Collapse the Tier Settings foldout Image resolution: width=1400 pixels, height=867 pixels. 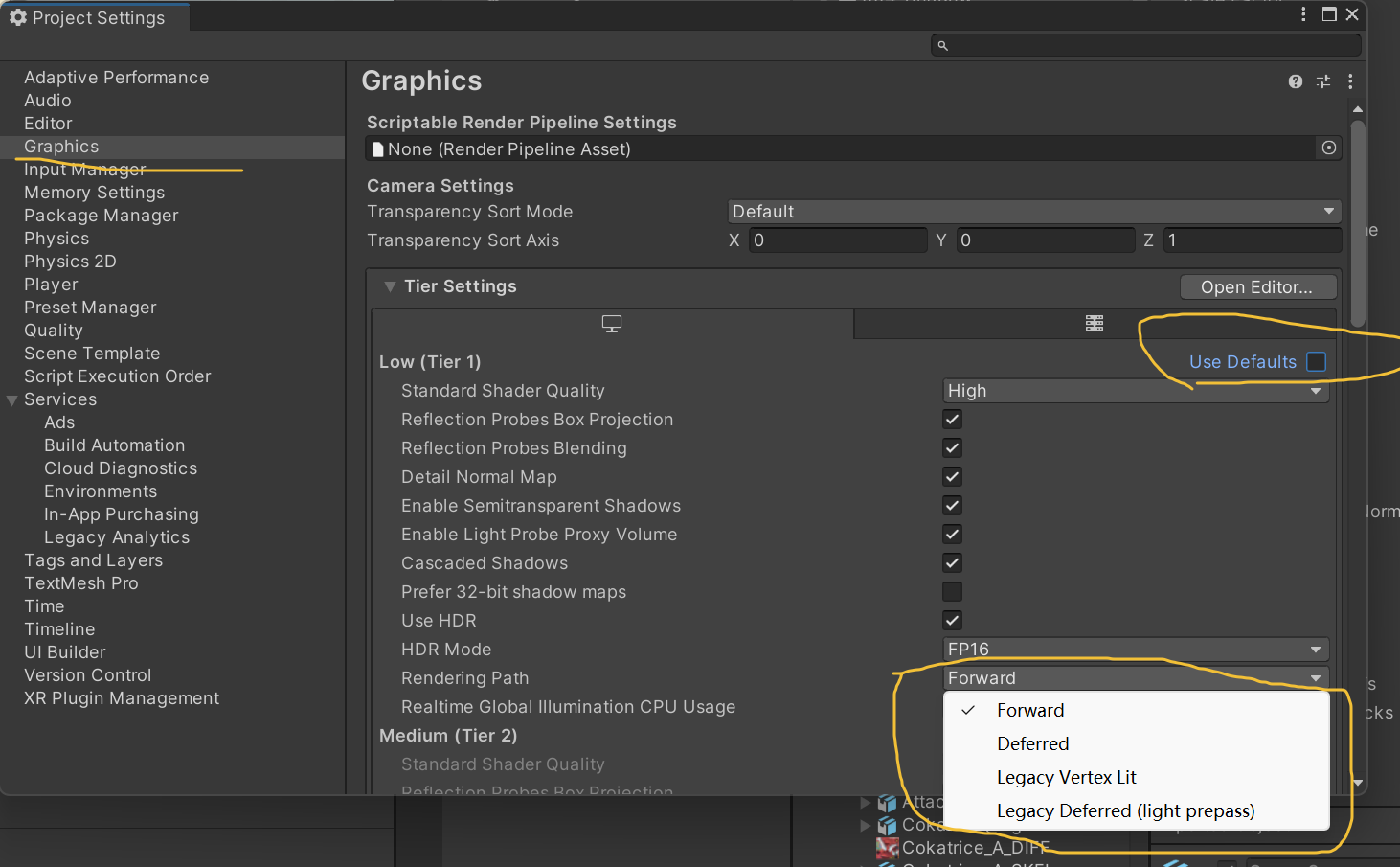(390, 286)
